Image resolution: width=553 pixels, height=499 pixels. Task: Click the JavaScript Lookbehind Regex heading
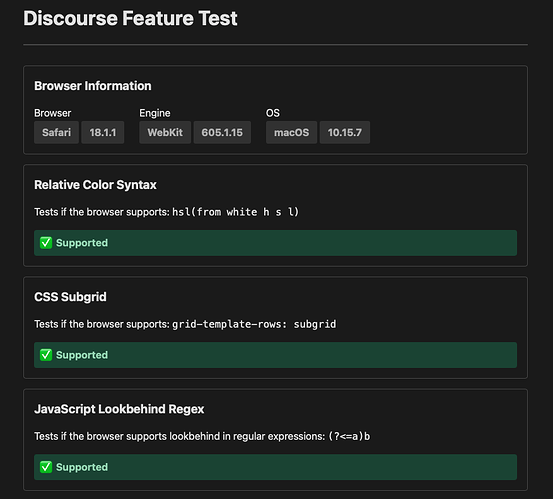119,409
